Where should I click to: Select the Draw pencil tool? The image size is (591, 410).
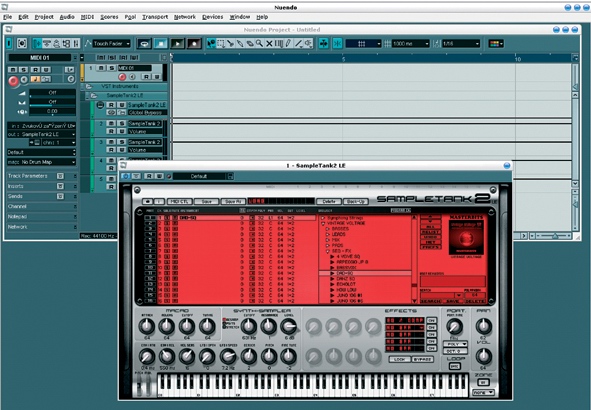click(289, 44)
